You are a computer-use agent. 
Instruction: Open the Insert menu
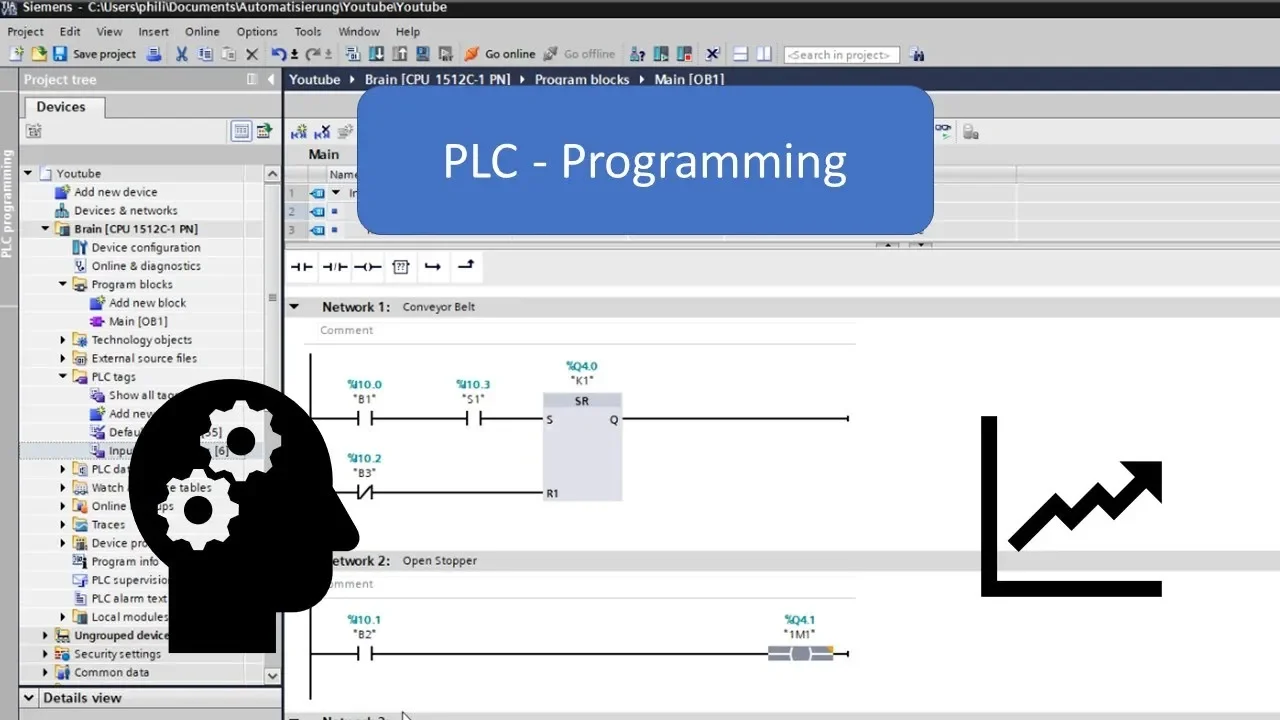(154, 31)
